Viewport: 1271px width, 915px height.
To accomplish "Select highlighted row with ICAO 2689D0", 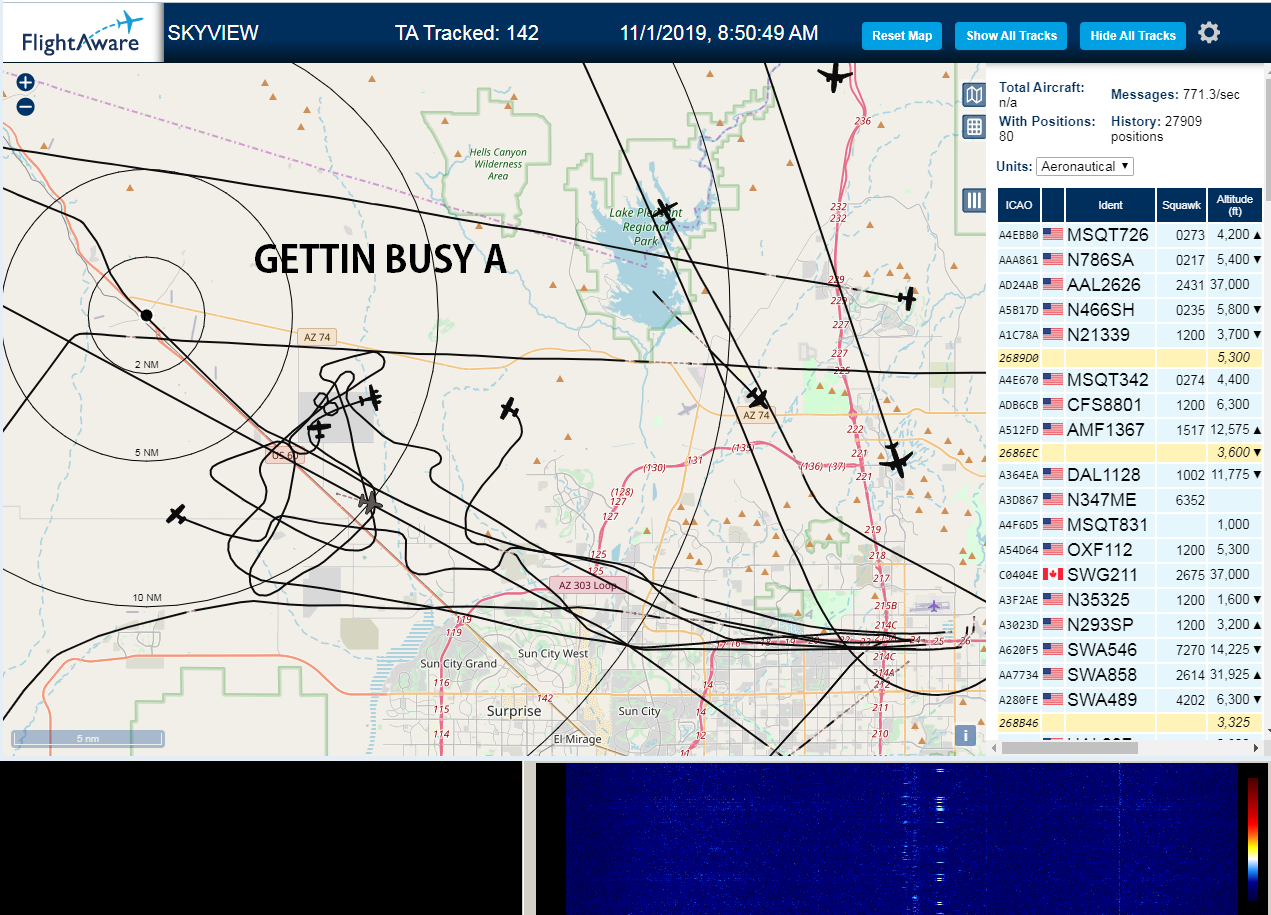I will 1130,357.
